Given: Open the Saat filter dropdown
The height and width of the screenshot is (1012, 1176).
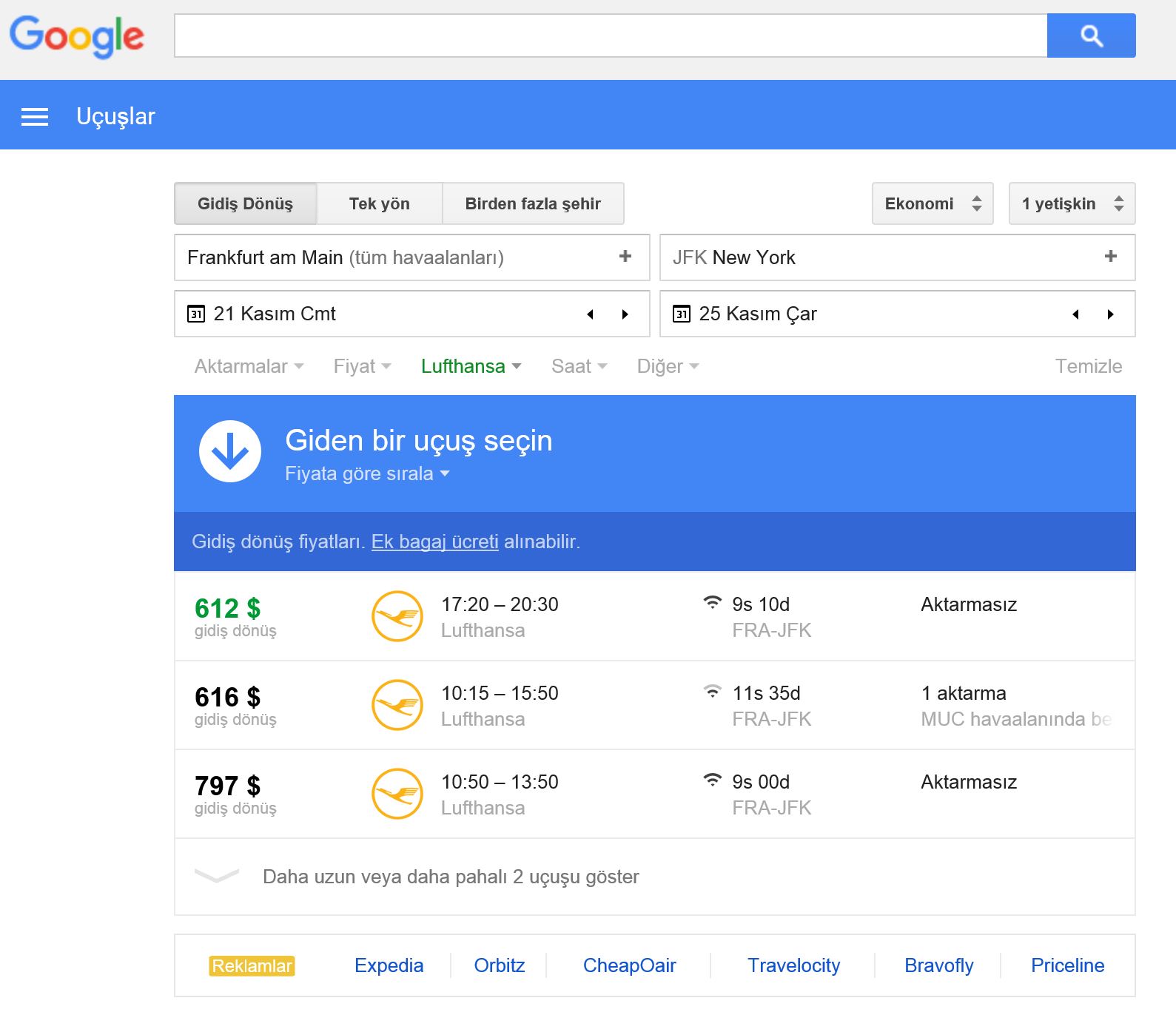Looking at the screenshot, I should click(x=579, y=366).
